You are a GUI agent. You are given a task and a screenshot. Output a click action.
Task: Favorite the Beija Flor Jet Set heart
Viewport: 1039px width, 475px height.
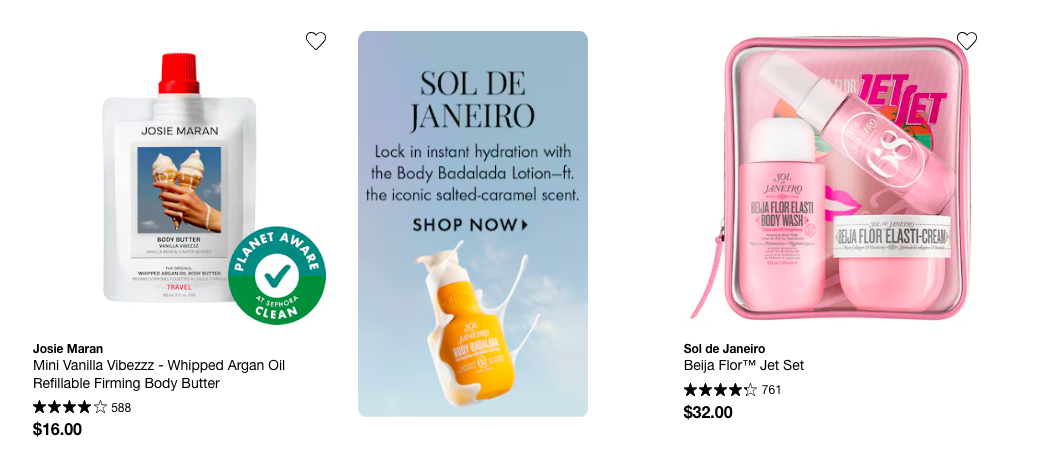(966, 41)
